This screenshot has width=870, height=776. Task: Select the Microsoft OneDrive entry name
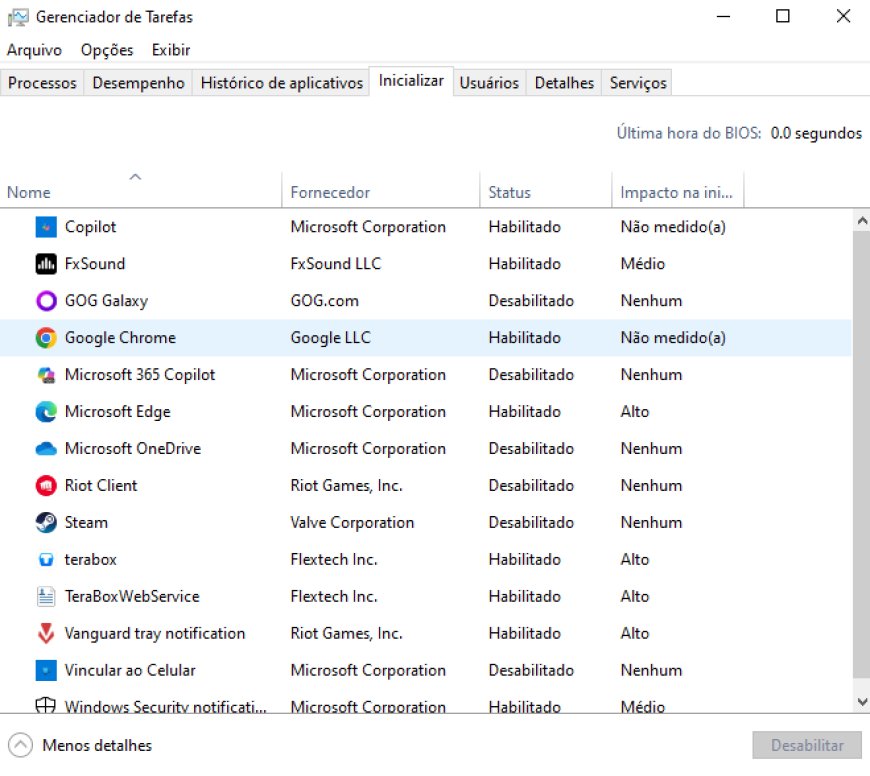point(133,449)
